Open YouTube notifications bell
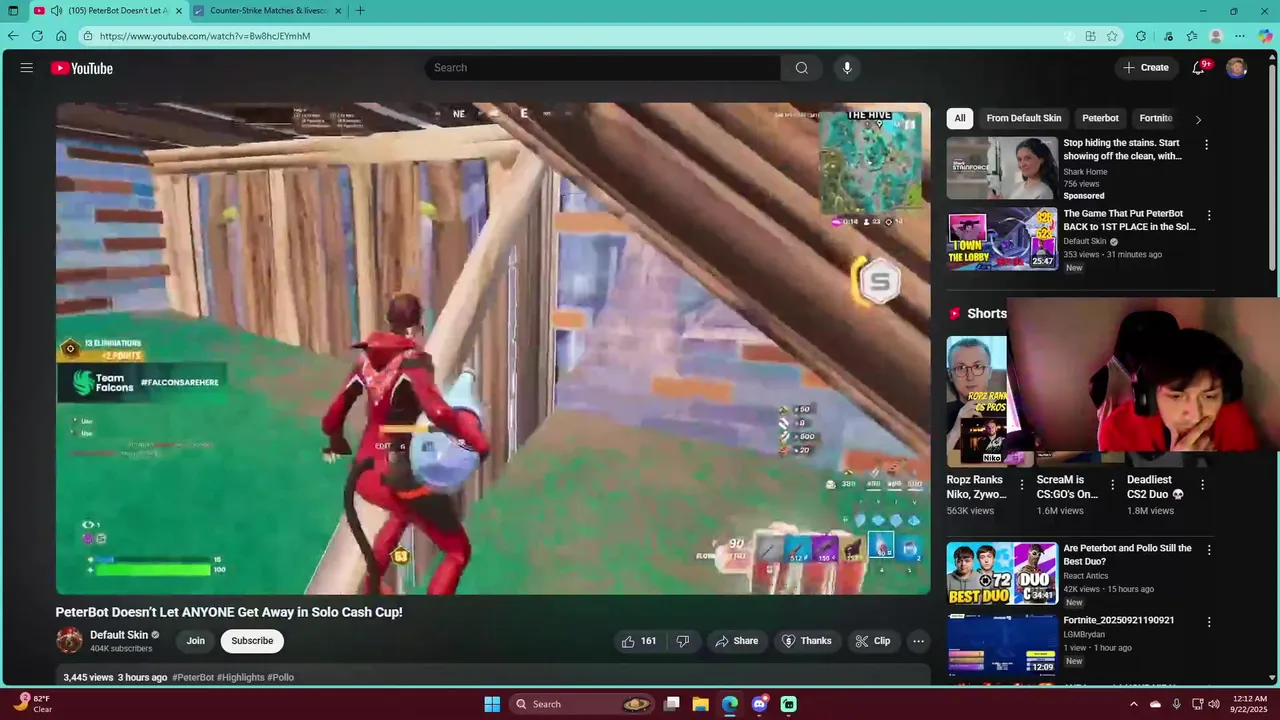Image resolution: width=1280 pixels, height=720 pixels. point(1199,68)
